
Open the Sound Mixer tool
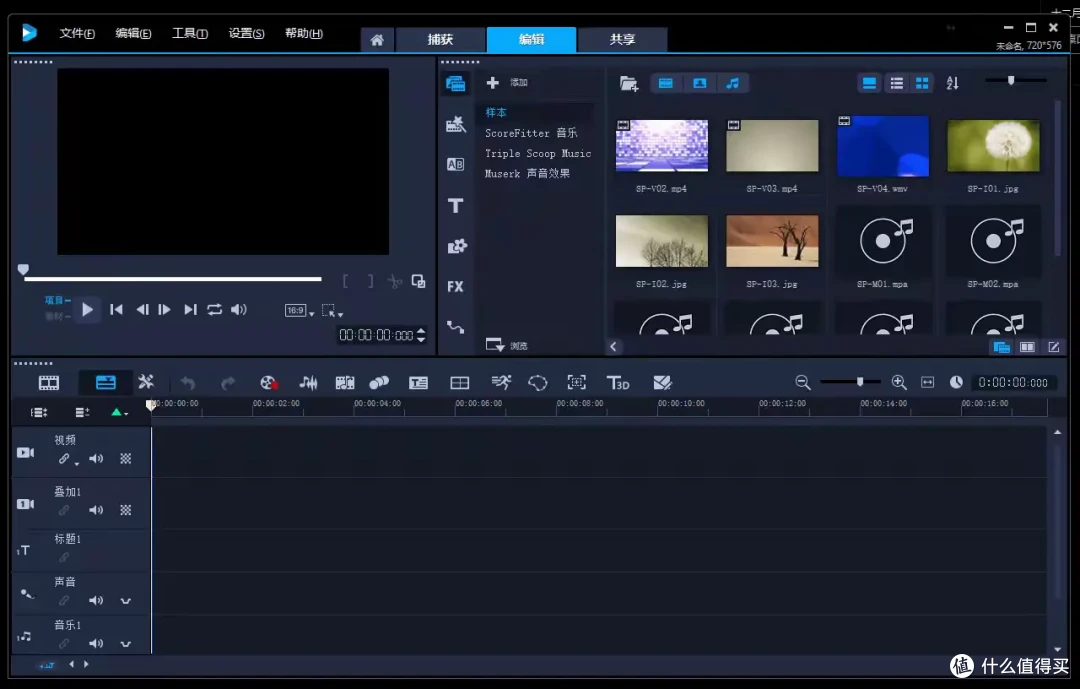pyautogui.click(x=309, y=383)
